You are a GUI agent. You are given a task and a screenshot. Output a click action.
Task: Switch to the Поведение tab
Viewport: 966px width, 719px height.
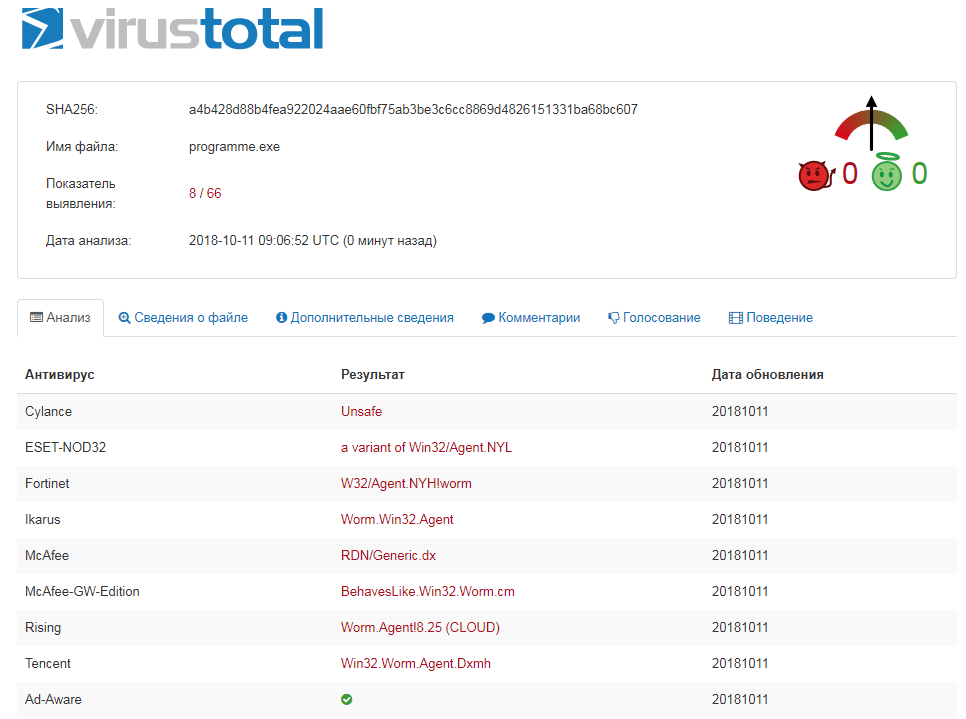(771, 317)
